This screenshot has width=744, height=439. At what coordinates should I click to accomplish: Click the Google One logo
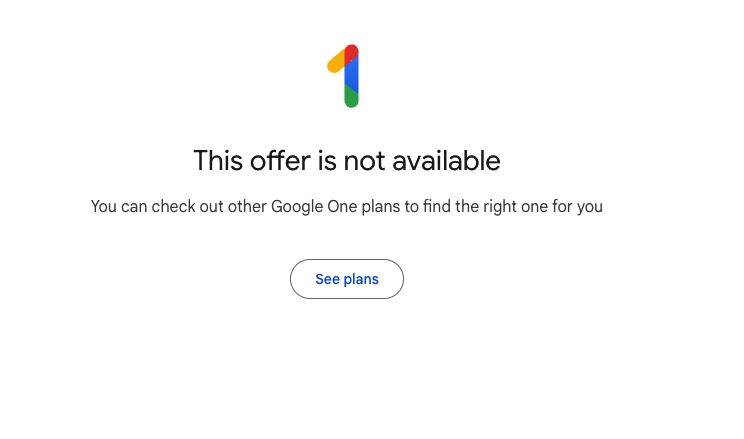click(x=343, y=76)
